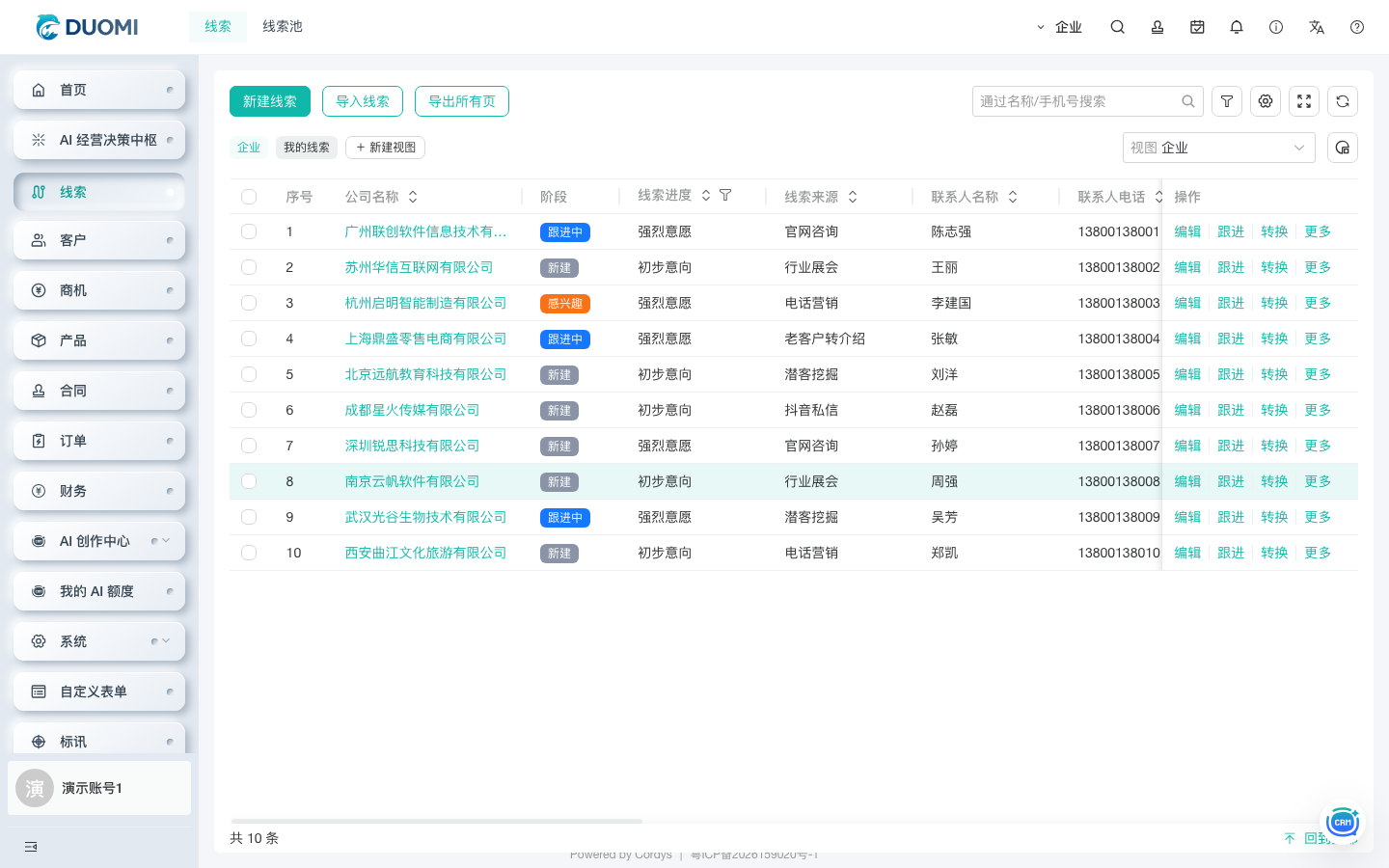1389x868 pixels.
Task: Sort by 公司名称 column
Action: [x=413, y=197]
